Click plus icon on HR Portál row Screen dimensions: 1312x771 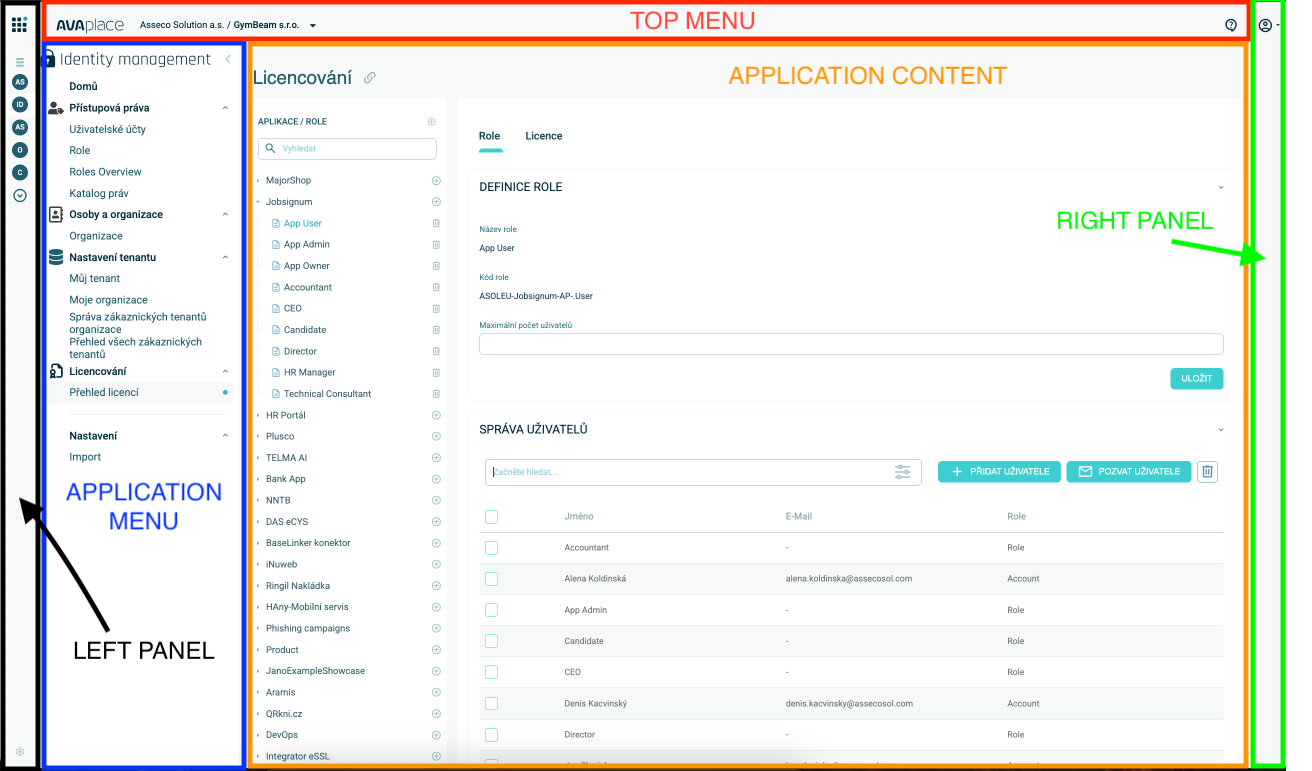[436, 415]
